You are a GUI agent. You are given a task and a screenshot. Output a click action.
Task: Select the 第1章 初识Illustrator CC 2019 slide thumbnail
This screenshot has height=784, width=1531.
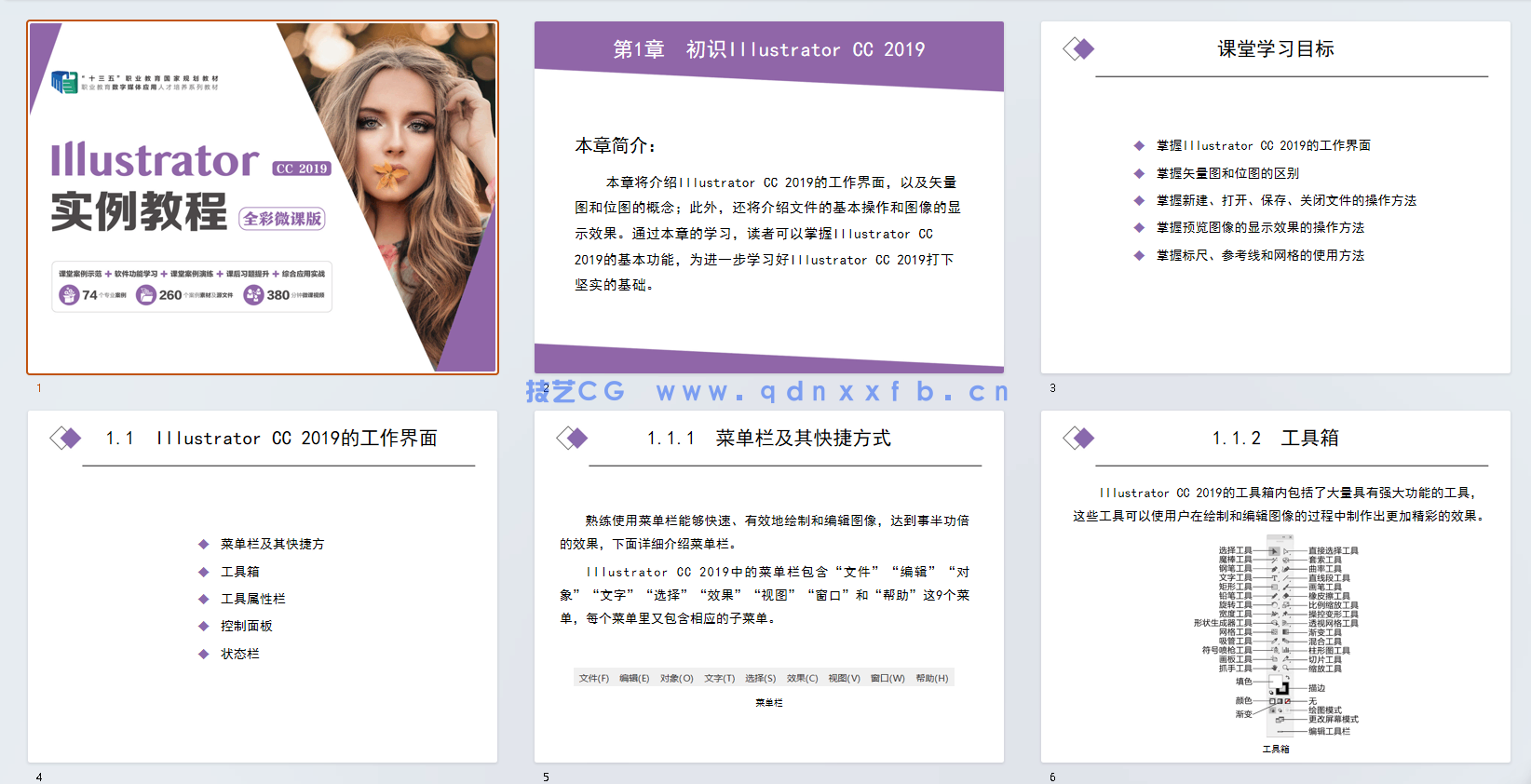coord(769,197)
